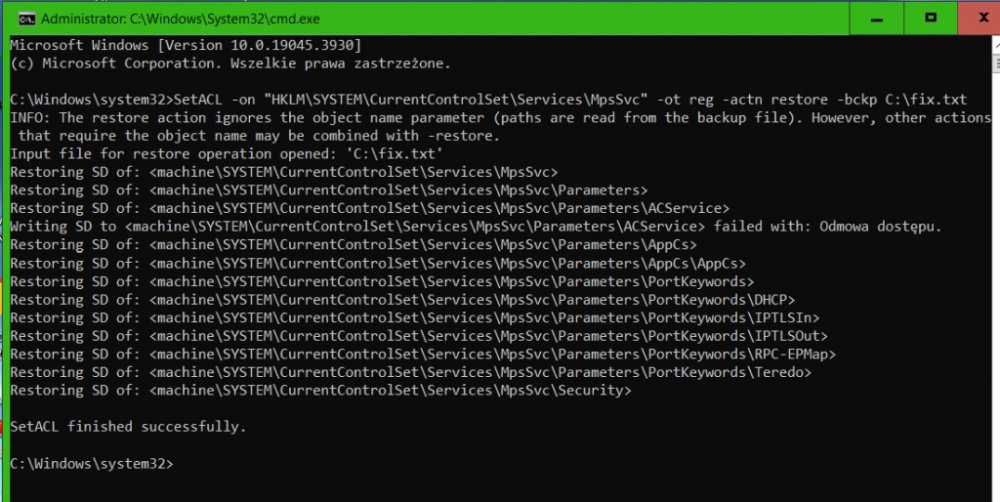
Task: Click the MpsSvc\Security restoring line
Action: coord(321,390)
